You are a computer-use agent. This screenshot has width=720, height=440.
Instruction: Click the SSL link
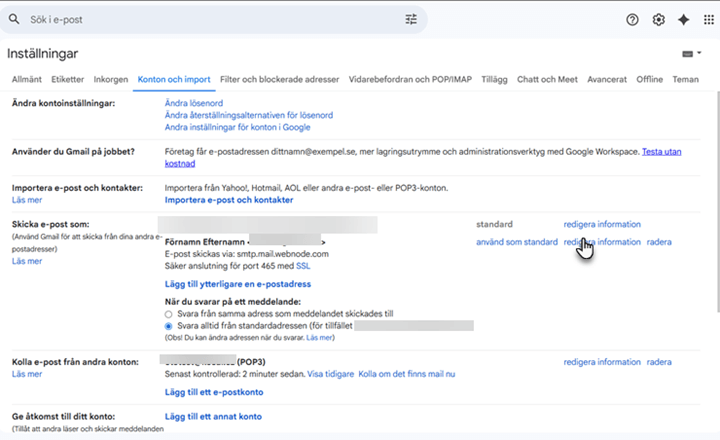point(303,266)
